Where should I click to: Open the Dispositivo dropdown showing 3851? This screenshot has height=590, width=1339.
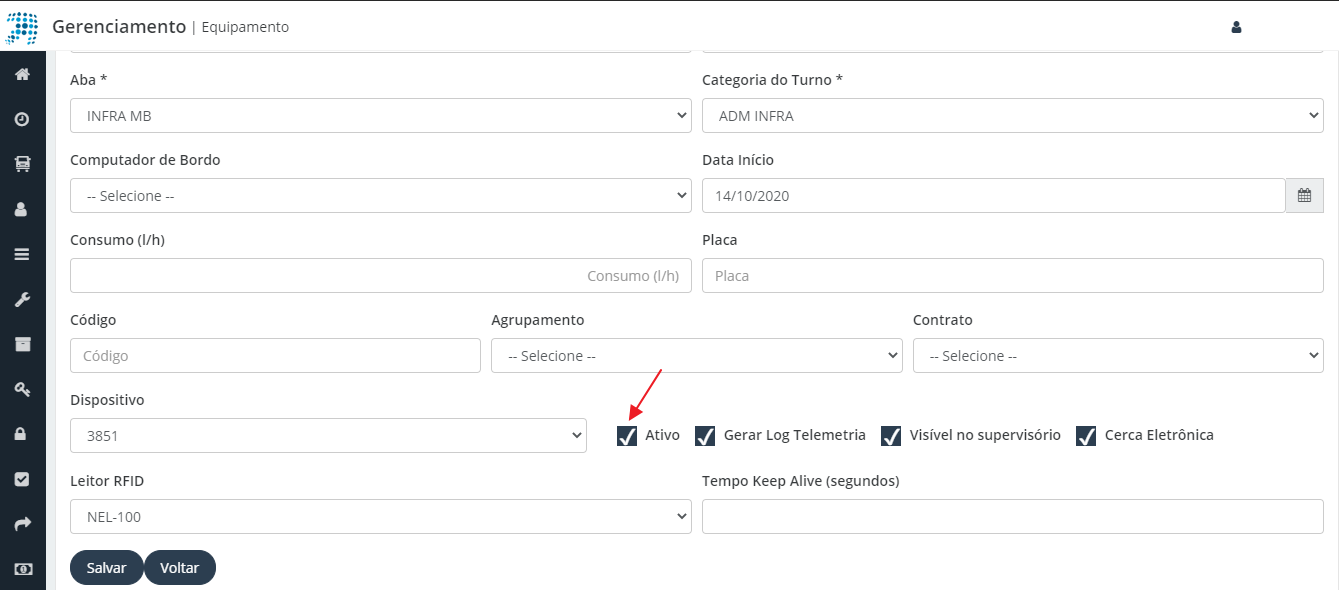(328, 436)
